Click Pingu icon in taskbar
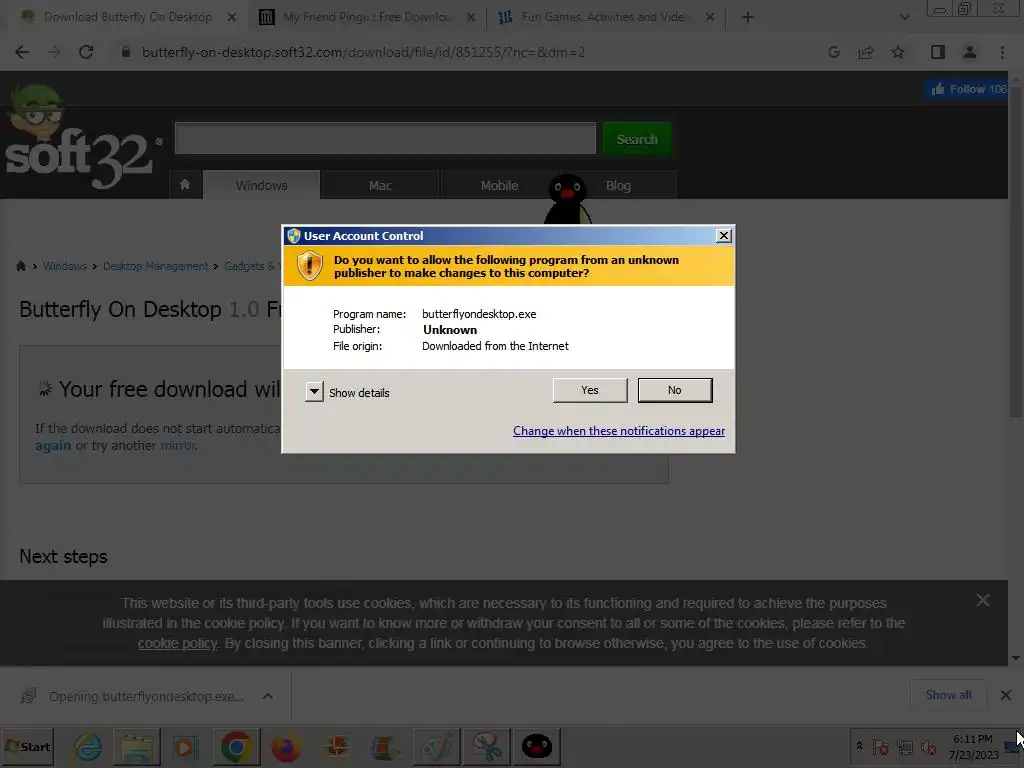The width and height of the screenshot is (1024, 768). (537, 746)
